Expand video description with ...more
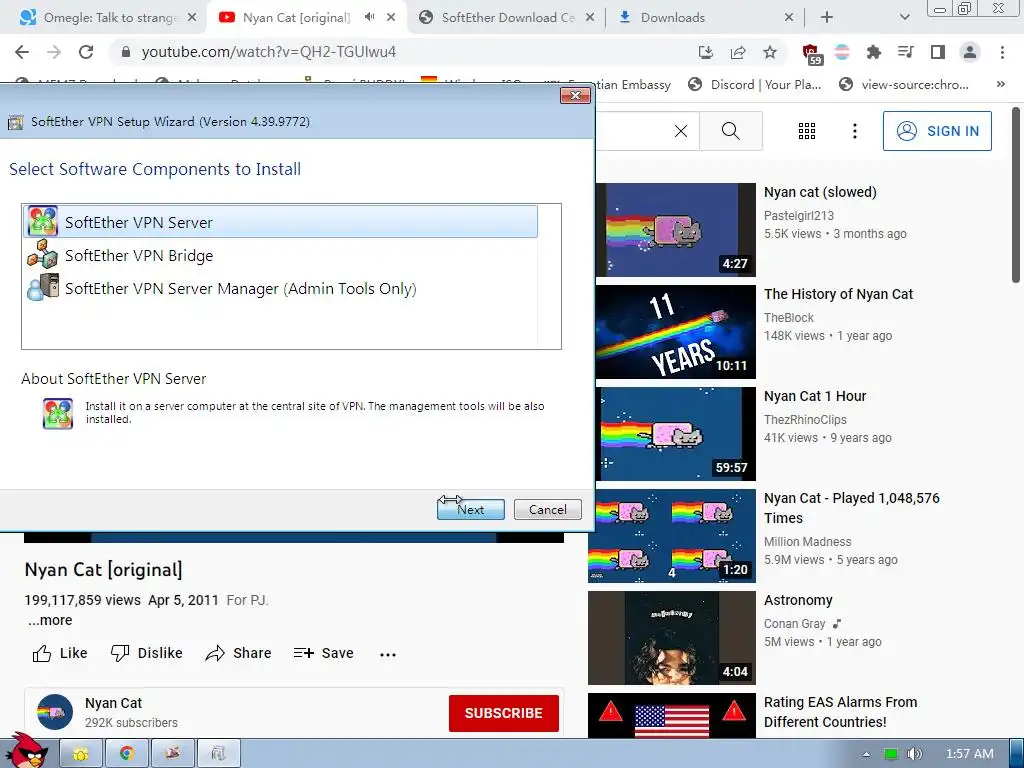 [x=50, y=620]
